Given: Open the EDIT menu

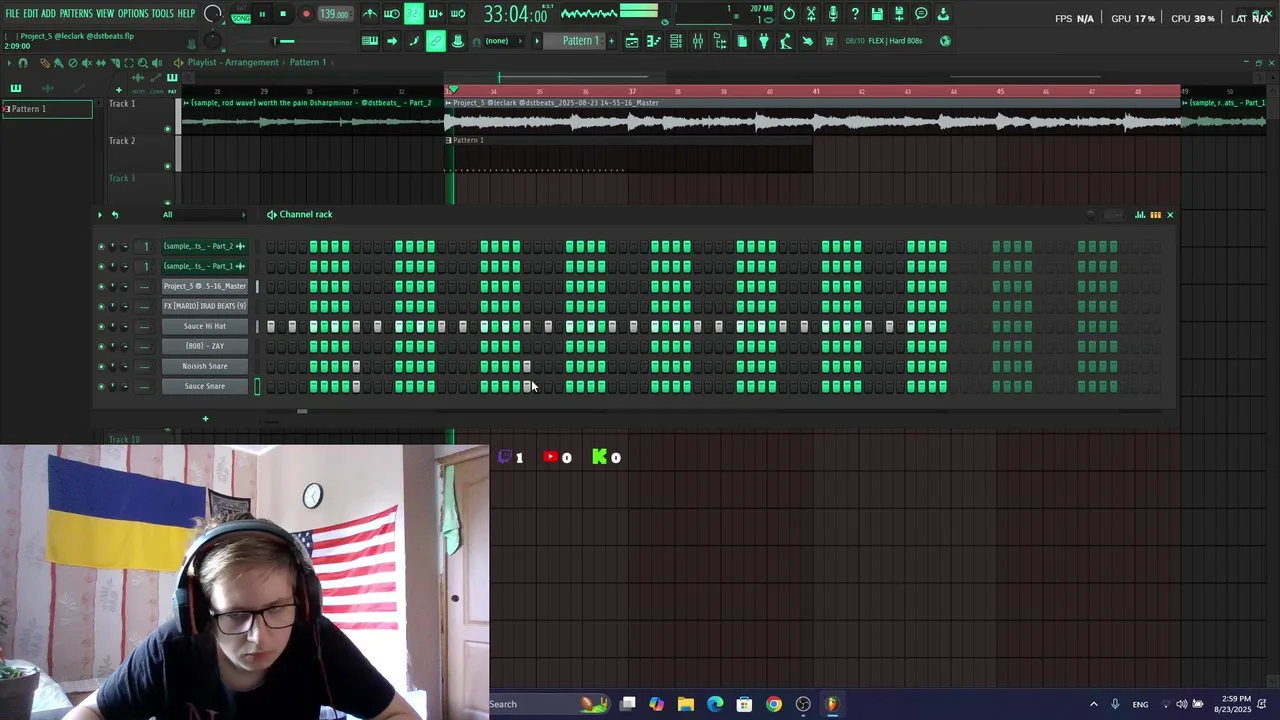Looking at the screenshot, I should (x=31, y=14).
